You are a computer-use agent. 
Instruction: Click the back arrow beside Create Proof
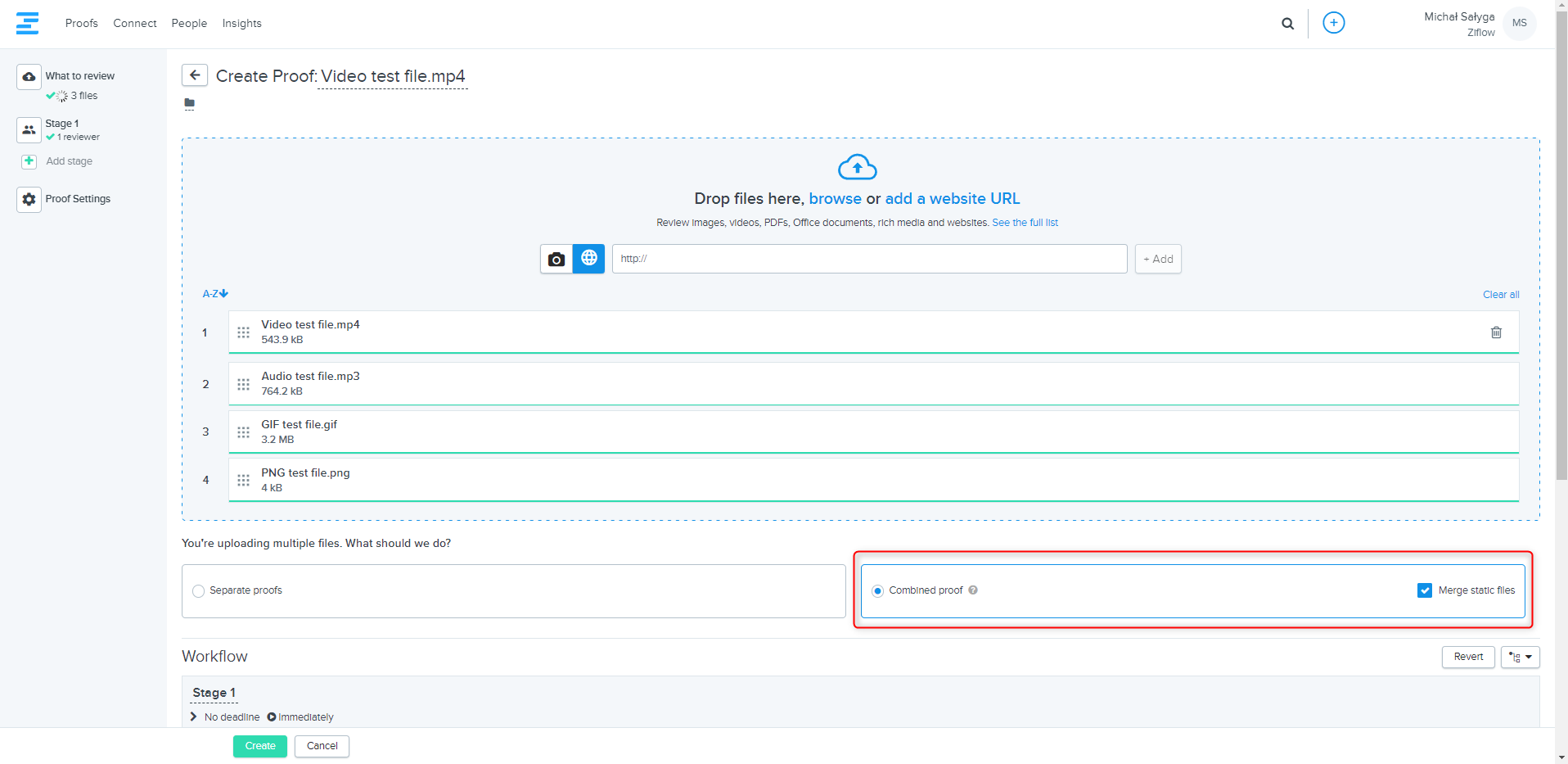click(195, 75)
